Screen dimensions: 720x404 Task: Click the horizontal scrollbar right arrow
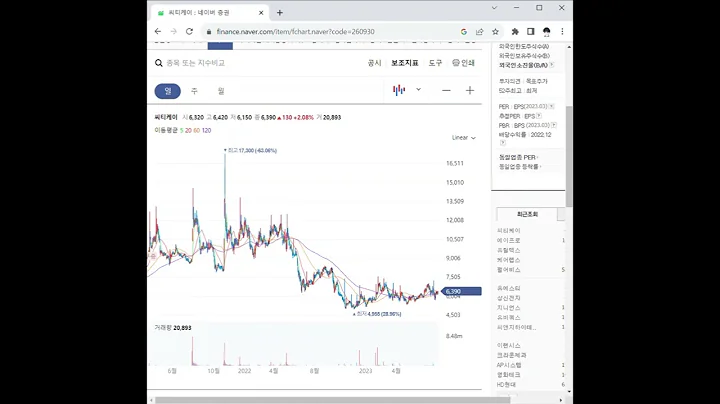[x=561, y=400]
